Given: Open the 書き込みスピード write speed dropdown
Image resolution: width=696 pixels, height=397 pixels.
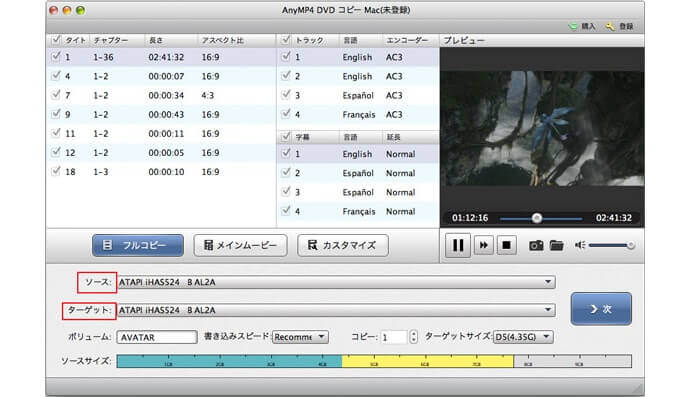Looking at the screenshot, I should (300, 337).
